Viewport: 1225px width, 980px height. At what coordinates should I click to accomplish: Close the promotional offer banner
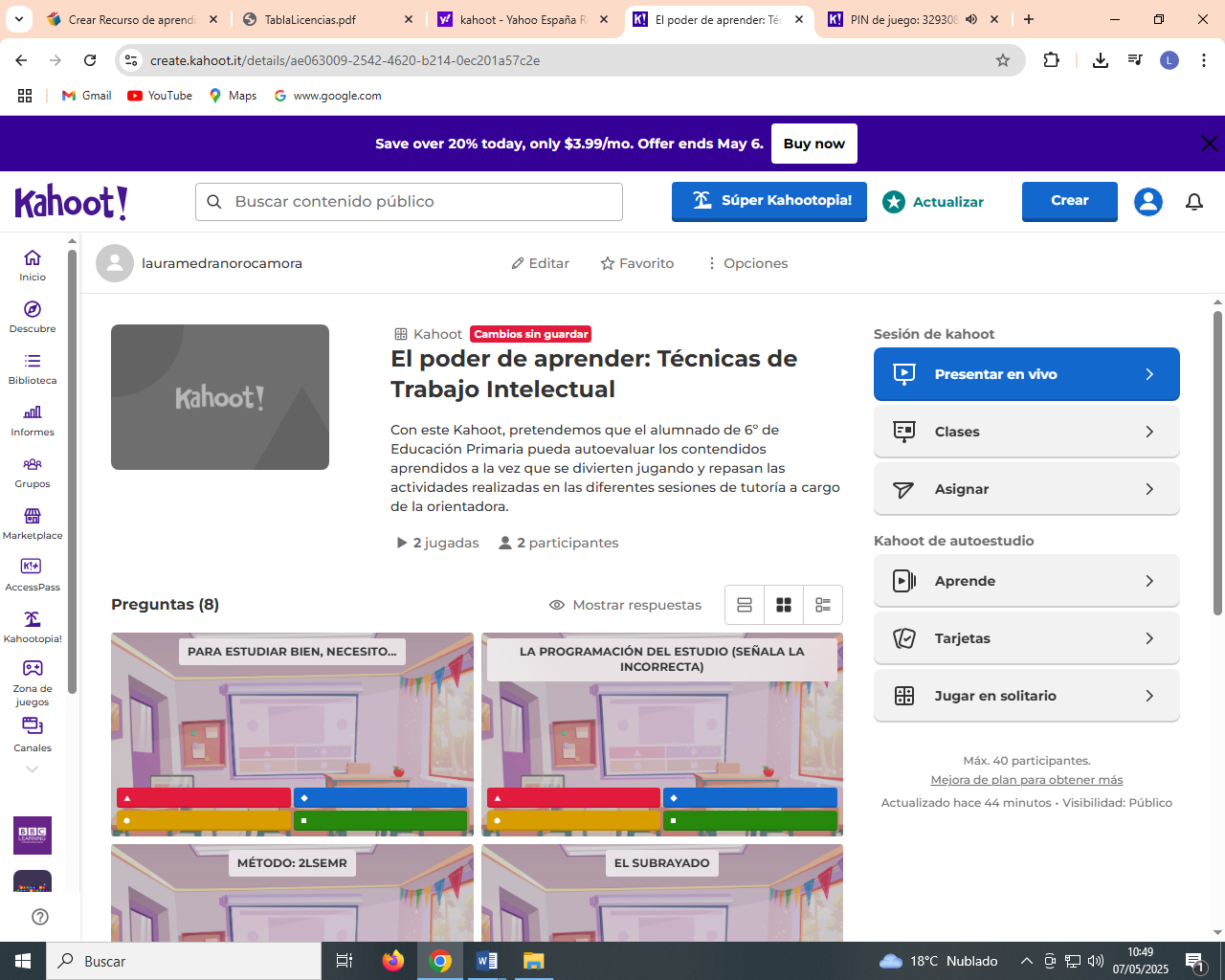pyautogui.click(x=1209, y=144)
